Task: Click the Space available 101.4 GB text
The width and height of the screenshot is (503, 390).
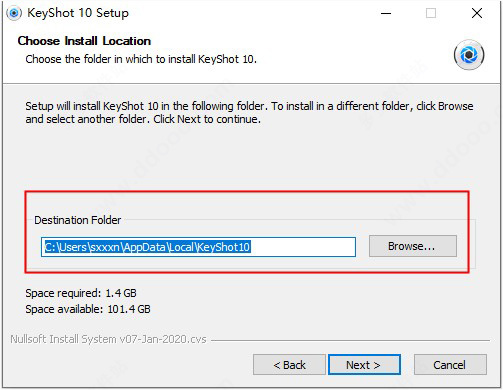Action: pos(88,309)
